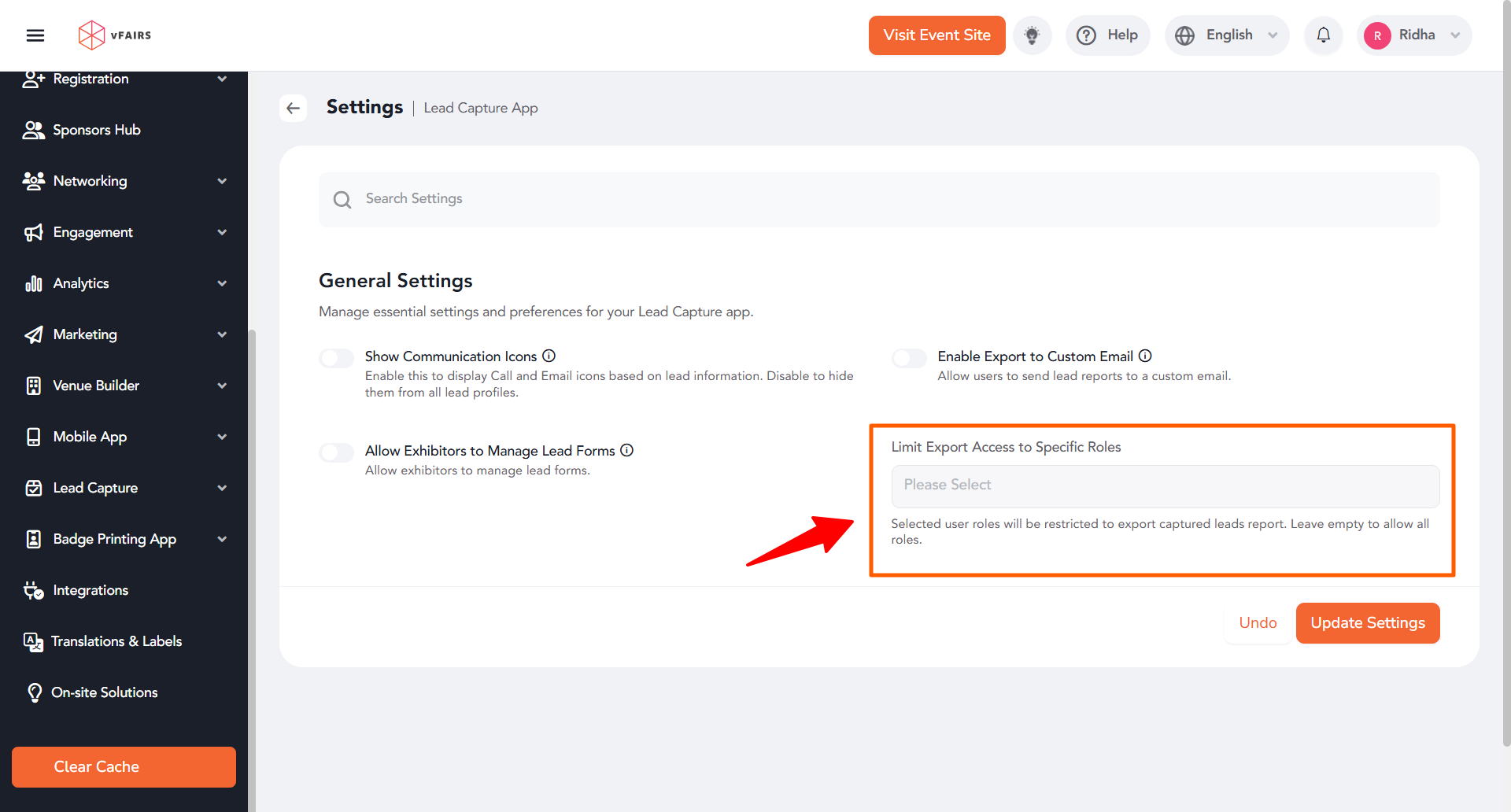Open the Ridha user dropdown chevron
This screenshot has width=1511, height=812.
(1455, 35)
